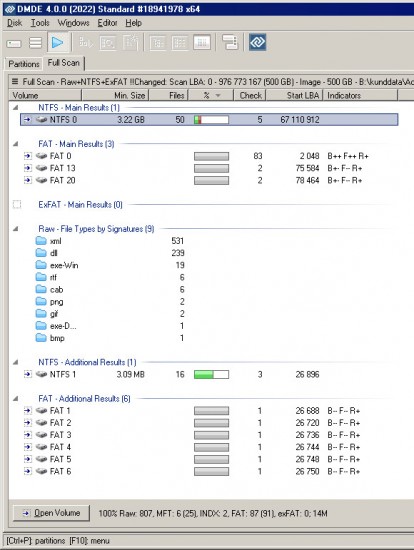Collapse Raw File Types by Signatures group
414x550 pixels.
tap(15, 229)
